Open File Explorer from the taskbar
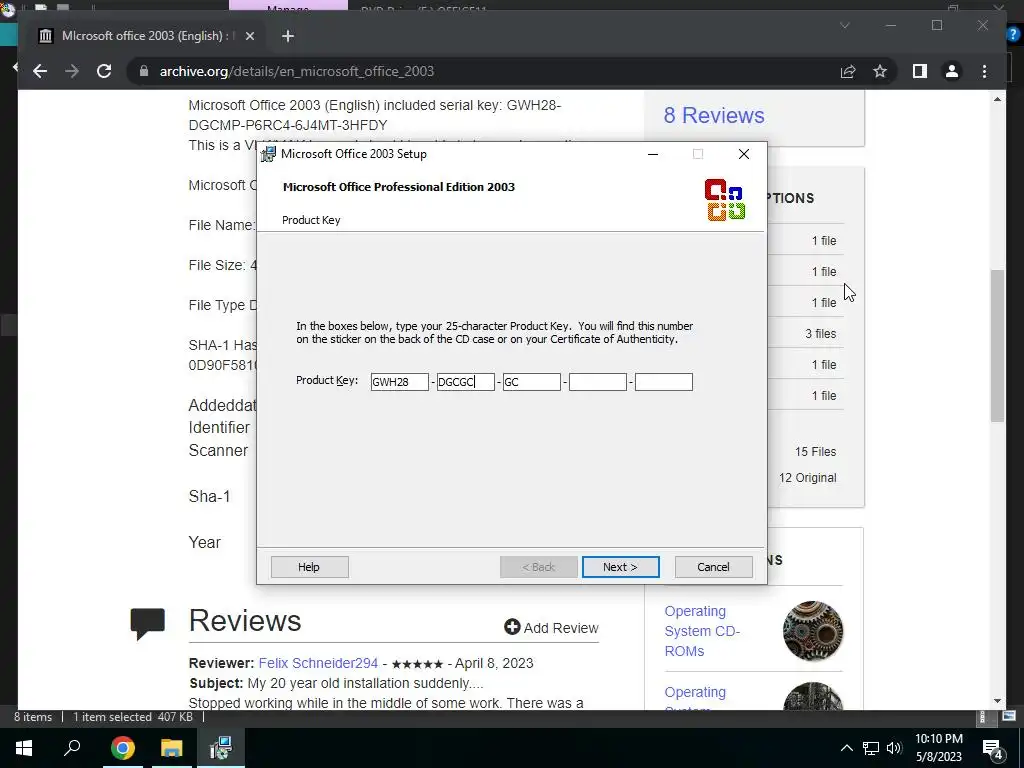This screenshot has height=768, width=1024. click(172, 747)
